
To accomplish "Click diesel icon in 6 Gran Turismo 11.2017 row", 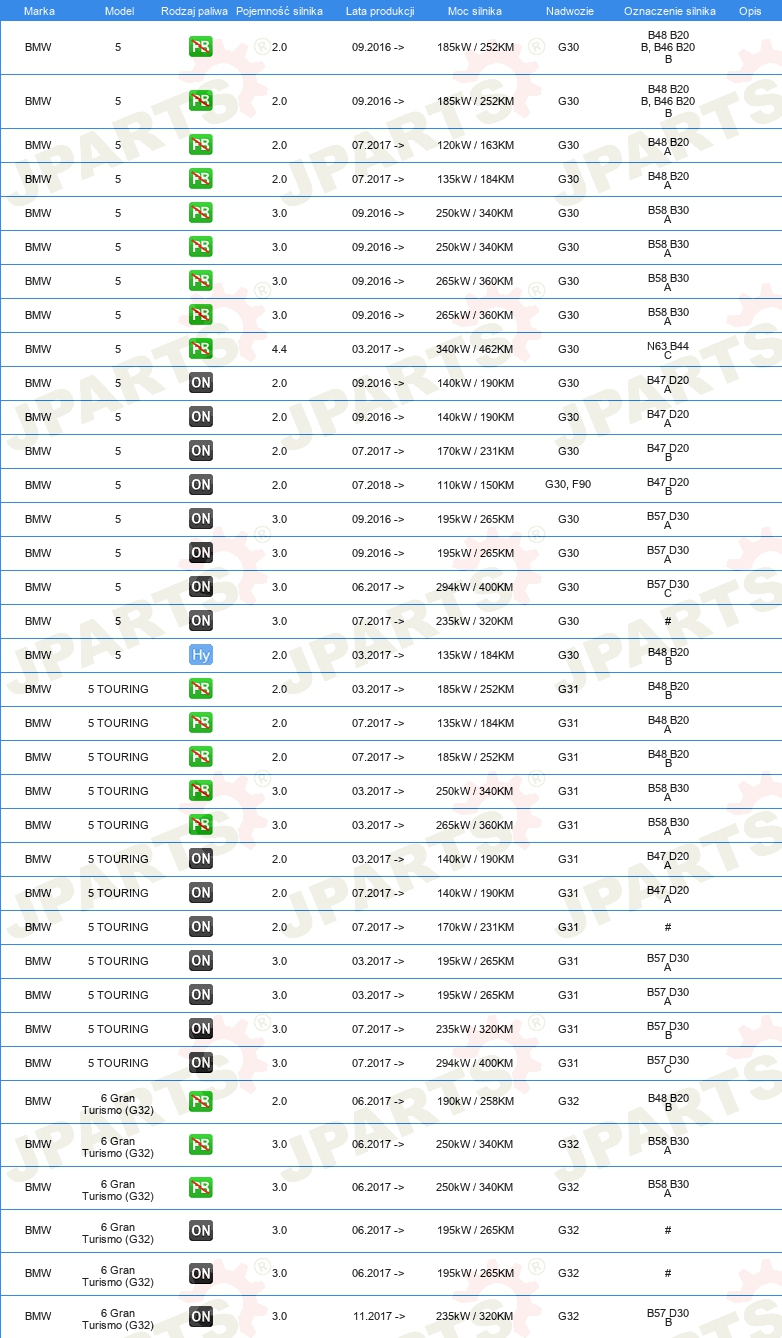I will pos(201,1316).
